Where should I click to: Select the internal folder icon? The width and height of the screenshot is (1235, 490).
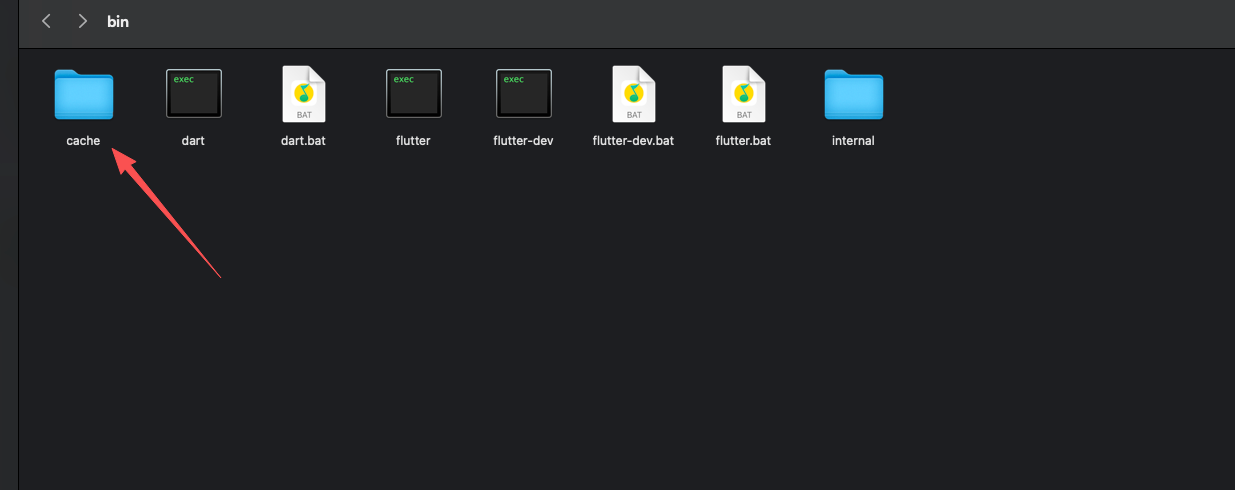tap(854, 95)
